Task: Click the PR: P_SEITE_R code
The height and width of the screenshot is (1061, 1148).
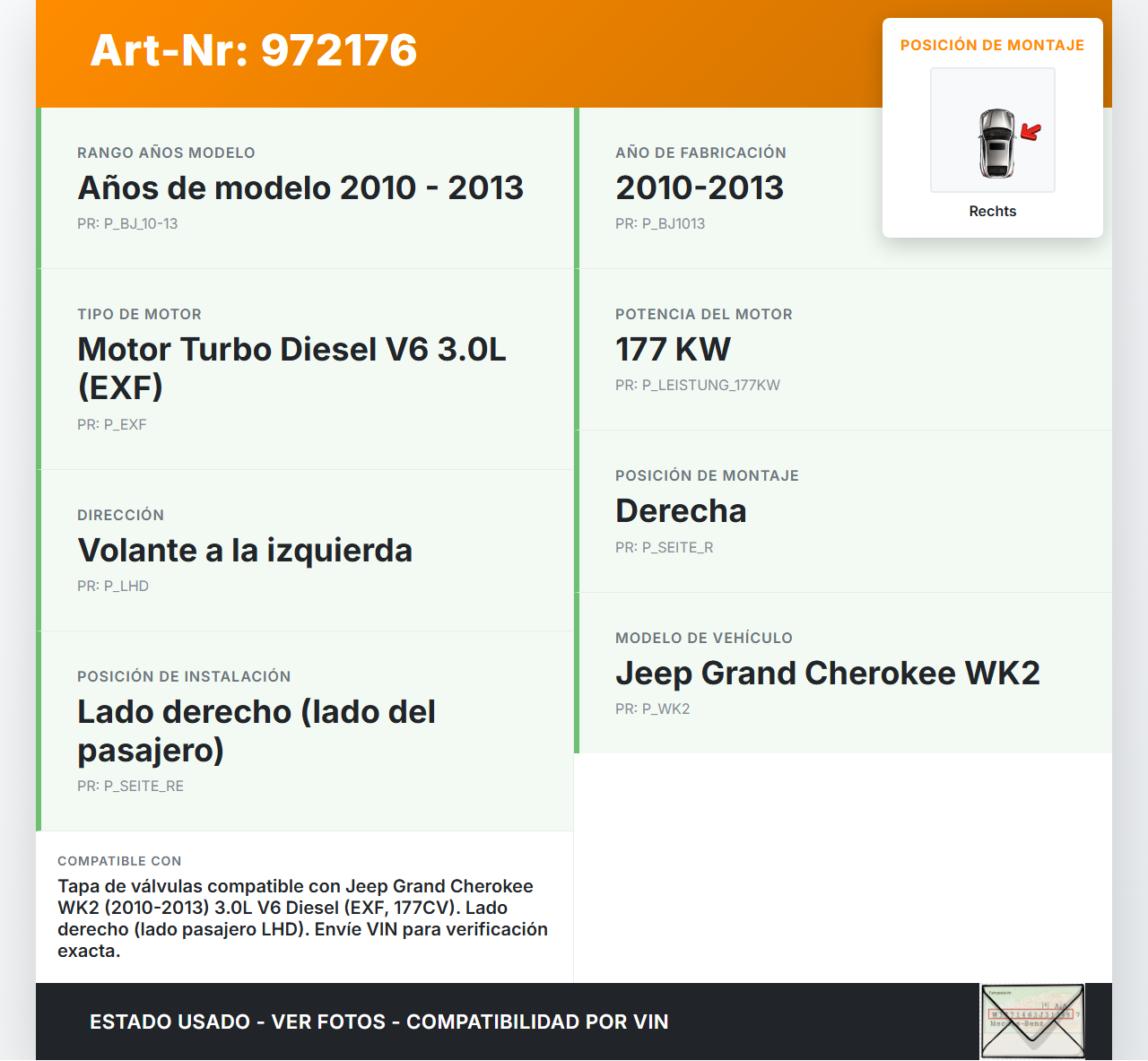Action: click(x=664, y=548)
